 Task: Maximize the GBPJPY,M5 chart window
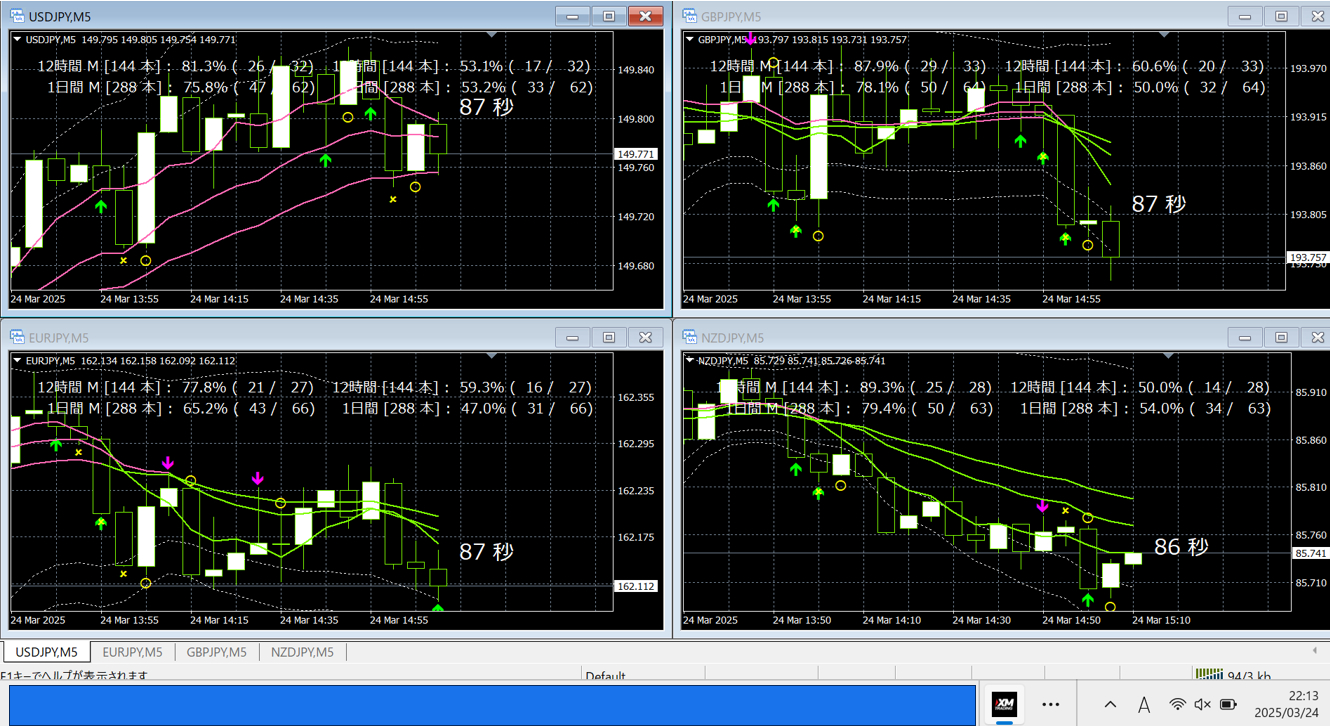(1281, 16)
